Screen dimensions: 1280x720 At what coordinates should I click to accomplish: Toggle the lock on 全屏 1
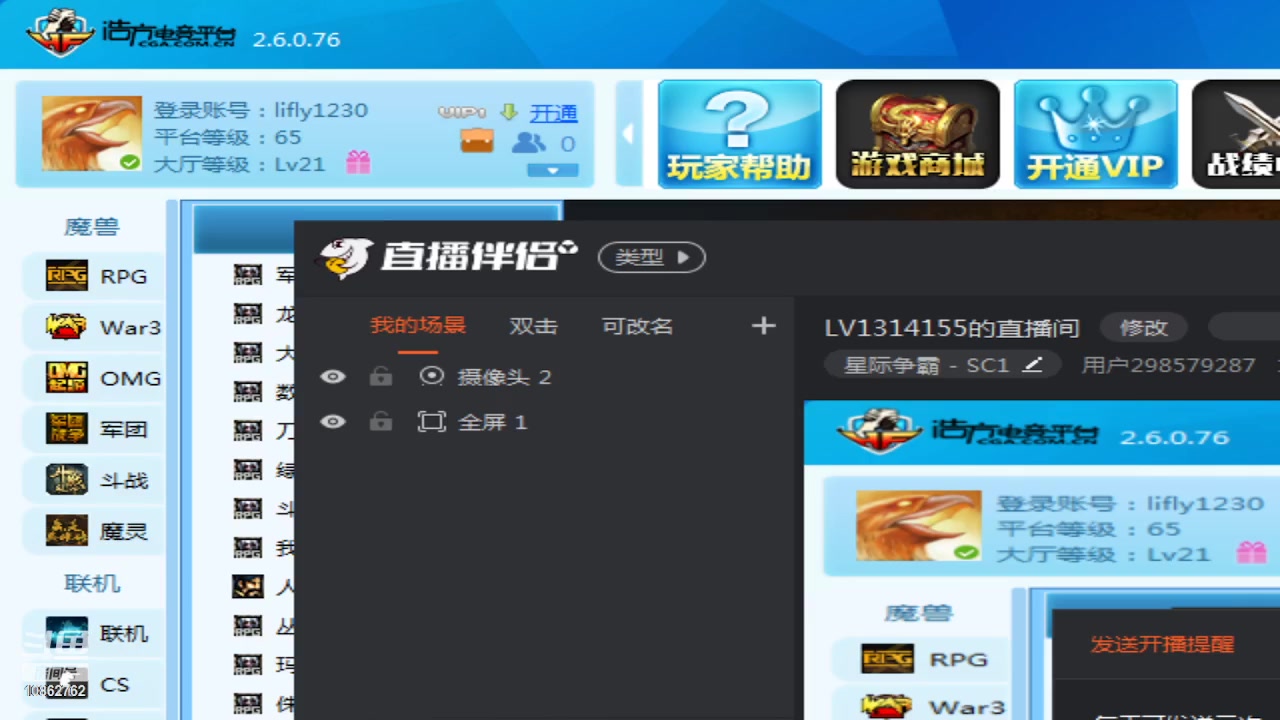click(381, 422)
